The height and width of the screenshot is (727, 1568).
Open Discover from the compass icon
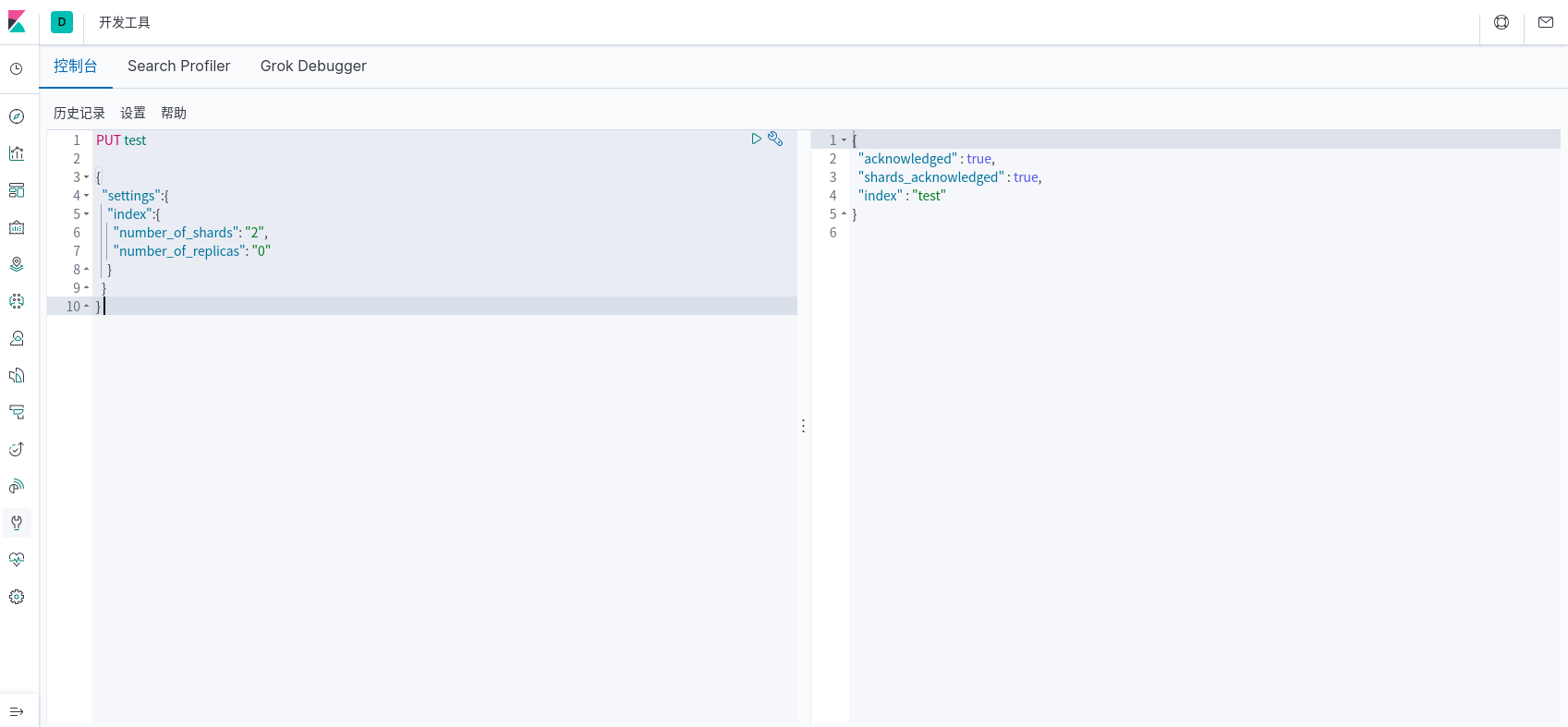coord(17,116)
